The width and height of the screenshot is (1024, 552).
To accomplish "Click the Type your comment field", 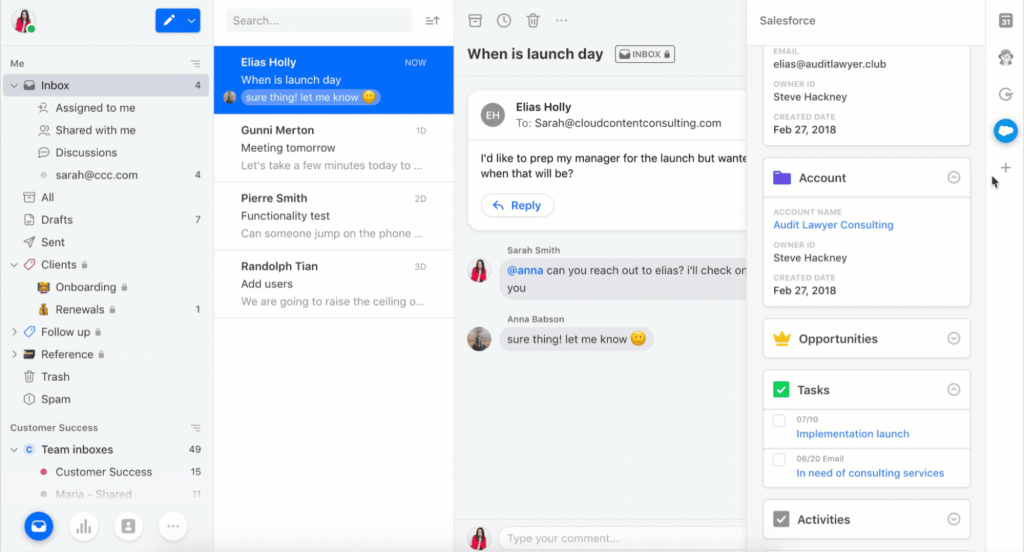I will click(622, 538).
